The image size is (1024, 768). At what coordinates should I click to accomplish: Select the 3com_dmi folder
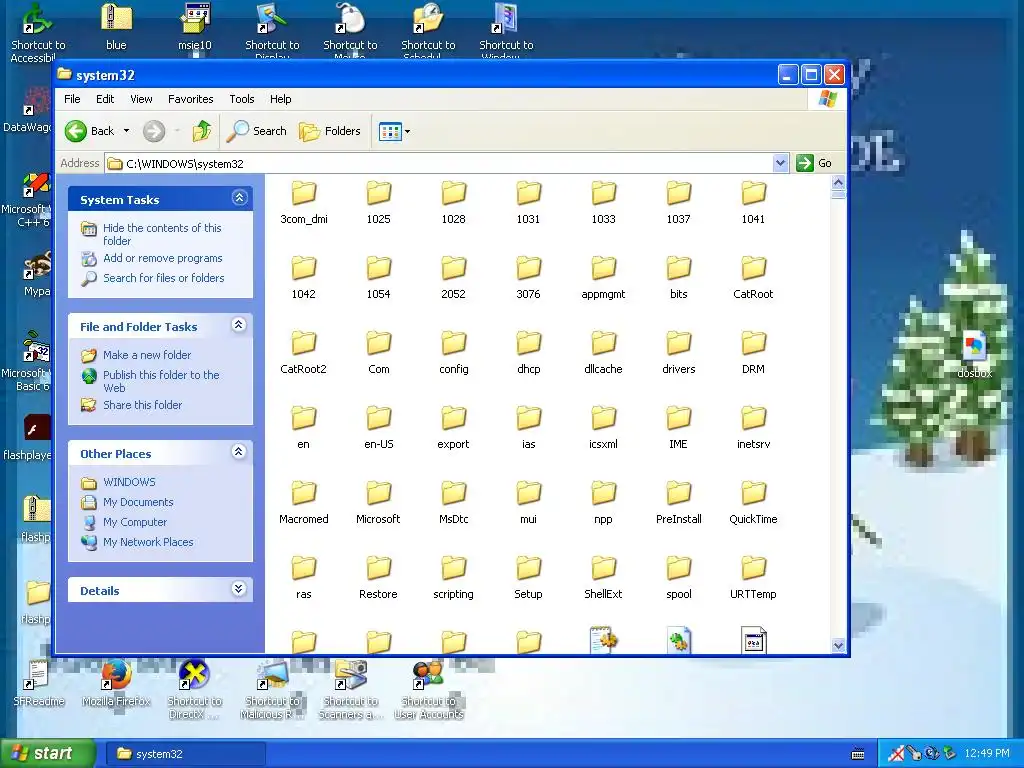304,203
